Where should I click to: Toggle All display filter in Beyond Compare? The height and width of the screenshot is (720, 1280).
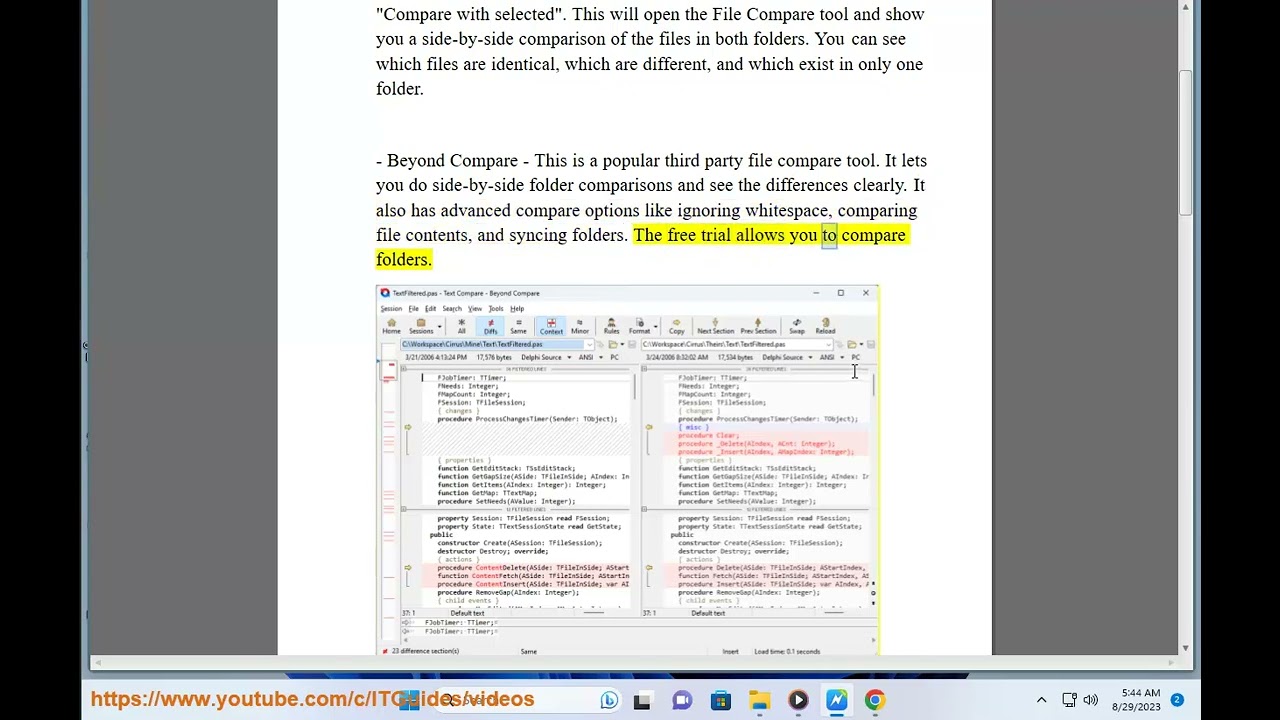pos(462,326)
